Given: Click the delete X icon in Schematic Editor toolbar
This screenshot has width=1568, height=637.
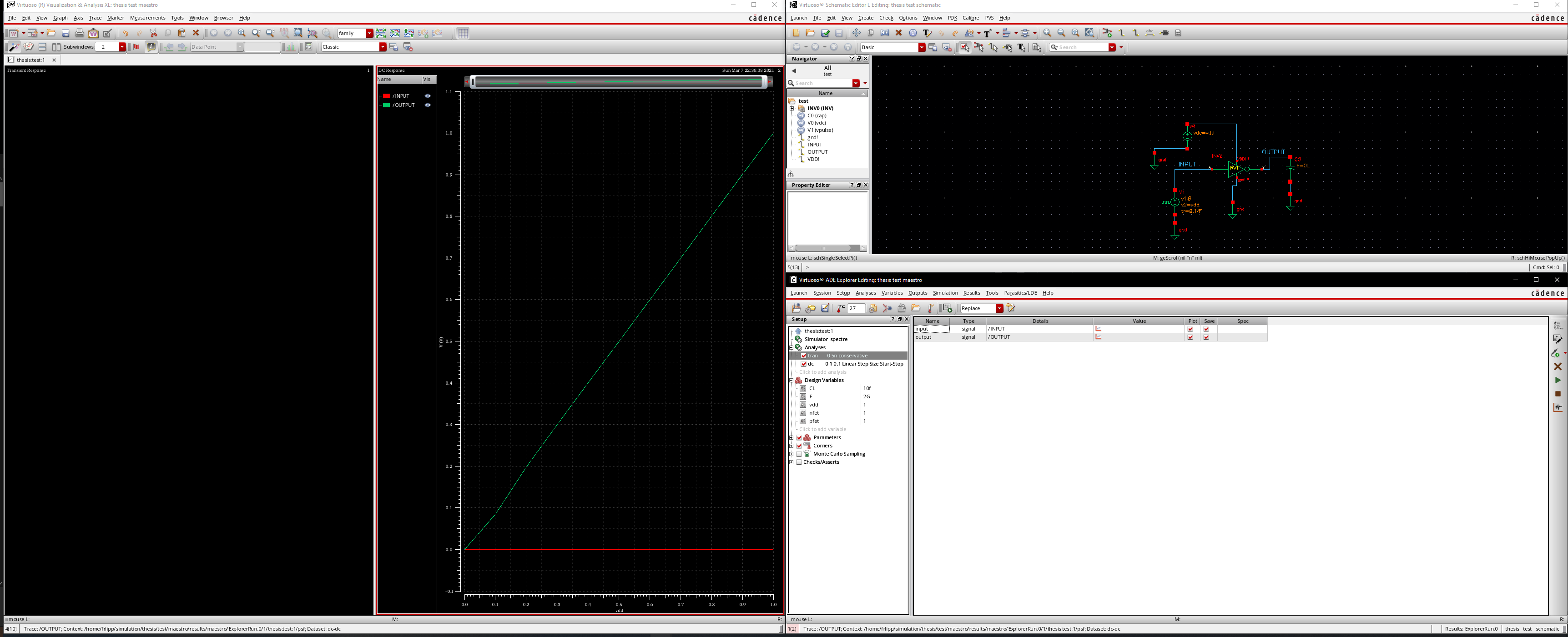Looking at the screenshot, I should [x=898, y=33].
